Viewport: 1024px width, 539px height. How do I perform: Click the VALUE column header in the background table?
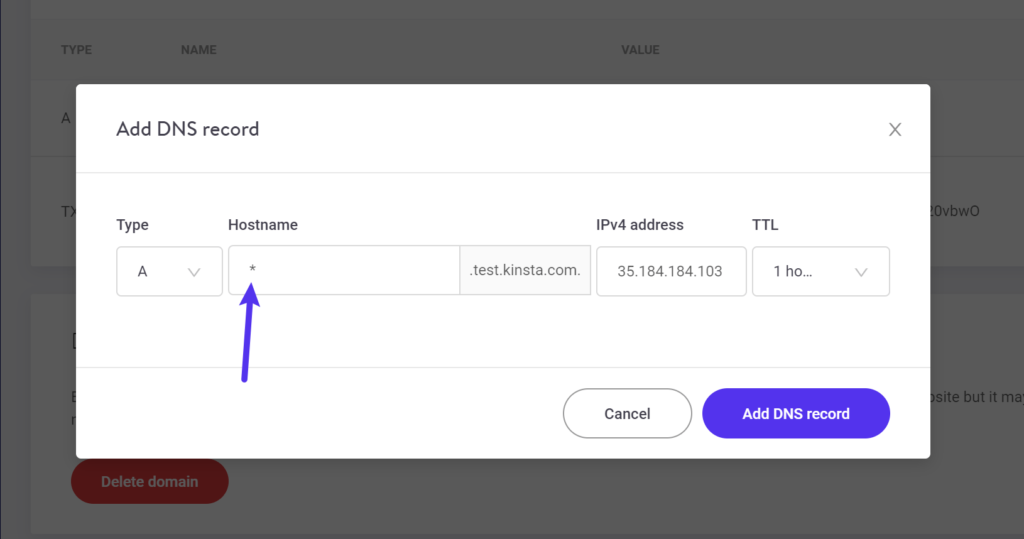pyautogui.click(x=640, y=50)
